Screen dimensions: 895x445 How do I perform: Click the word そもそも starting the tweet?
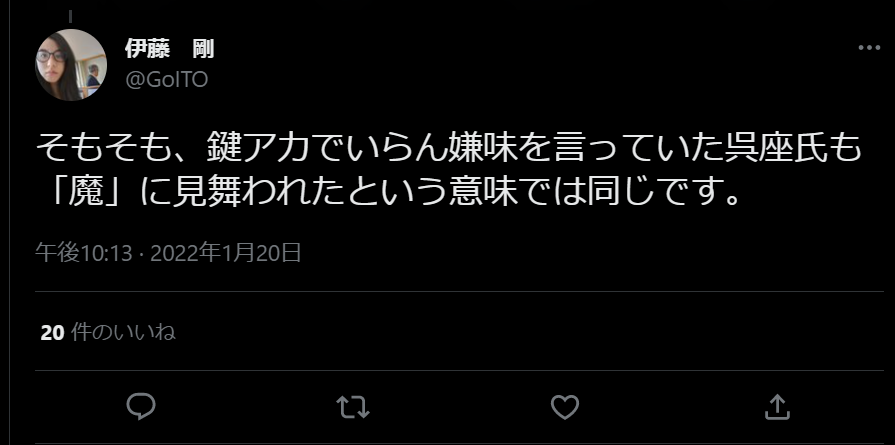105,149
